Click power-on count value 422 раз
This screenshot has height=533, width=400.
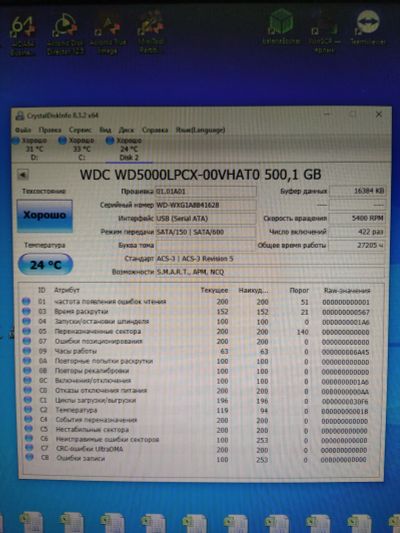(x=357, y=232)
